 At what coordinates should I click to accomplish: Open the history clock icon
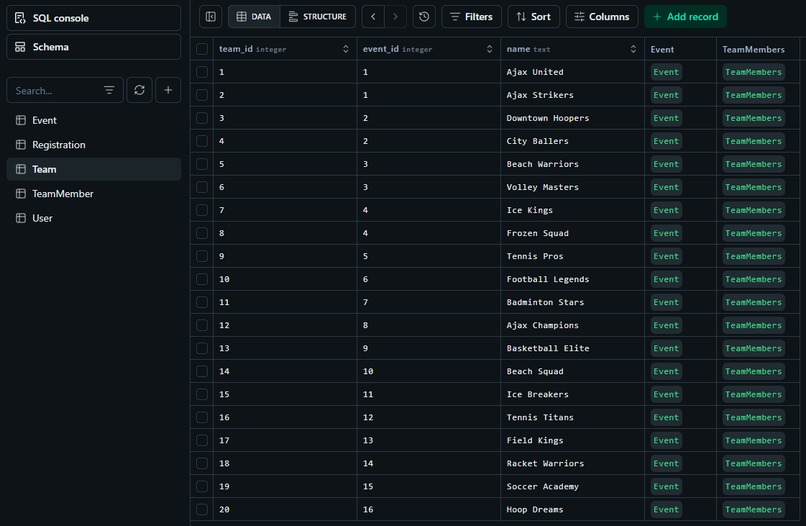[424, 16]
